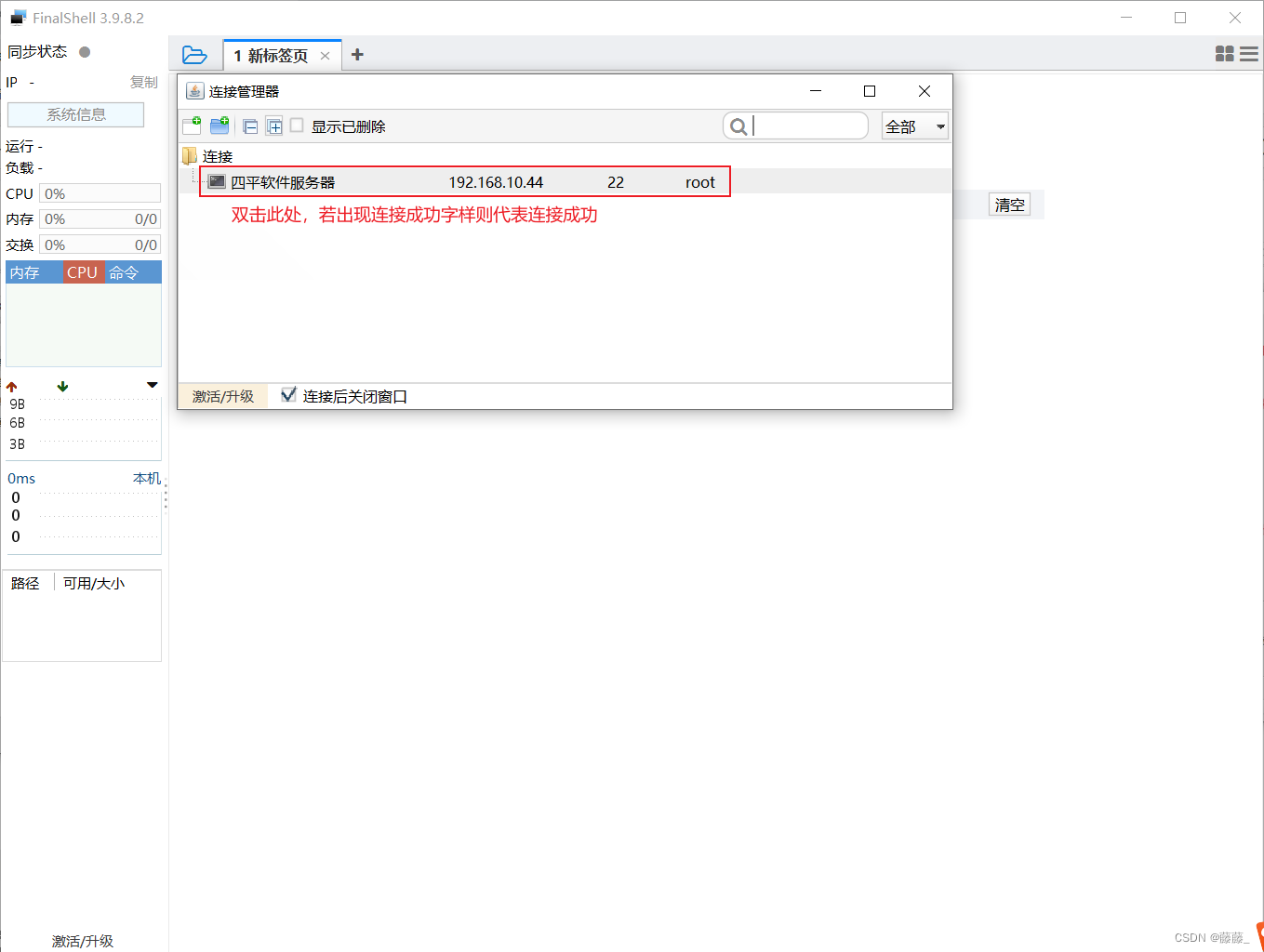This screenshot has height=952, width=1264.
Task: Click the download arrow icon in network panel
Action: click(62, 386)
